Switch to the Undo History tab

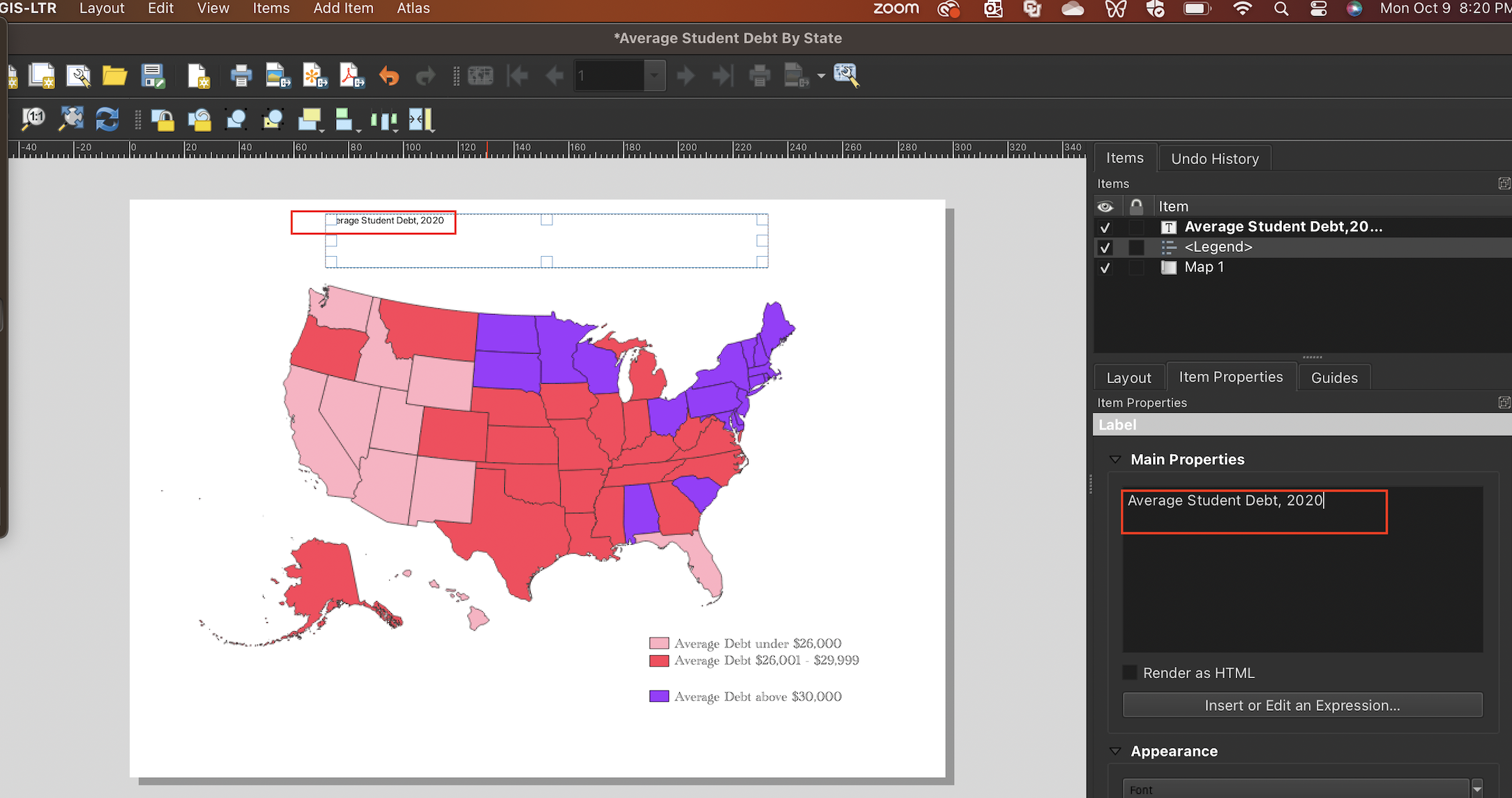pos(1215,158)
